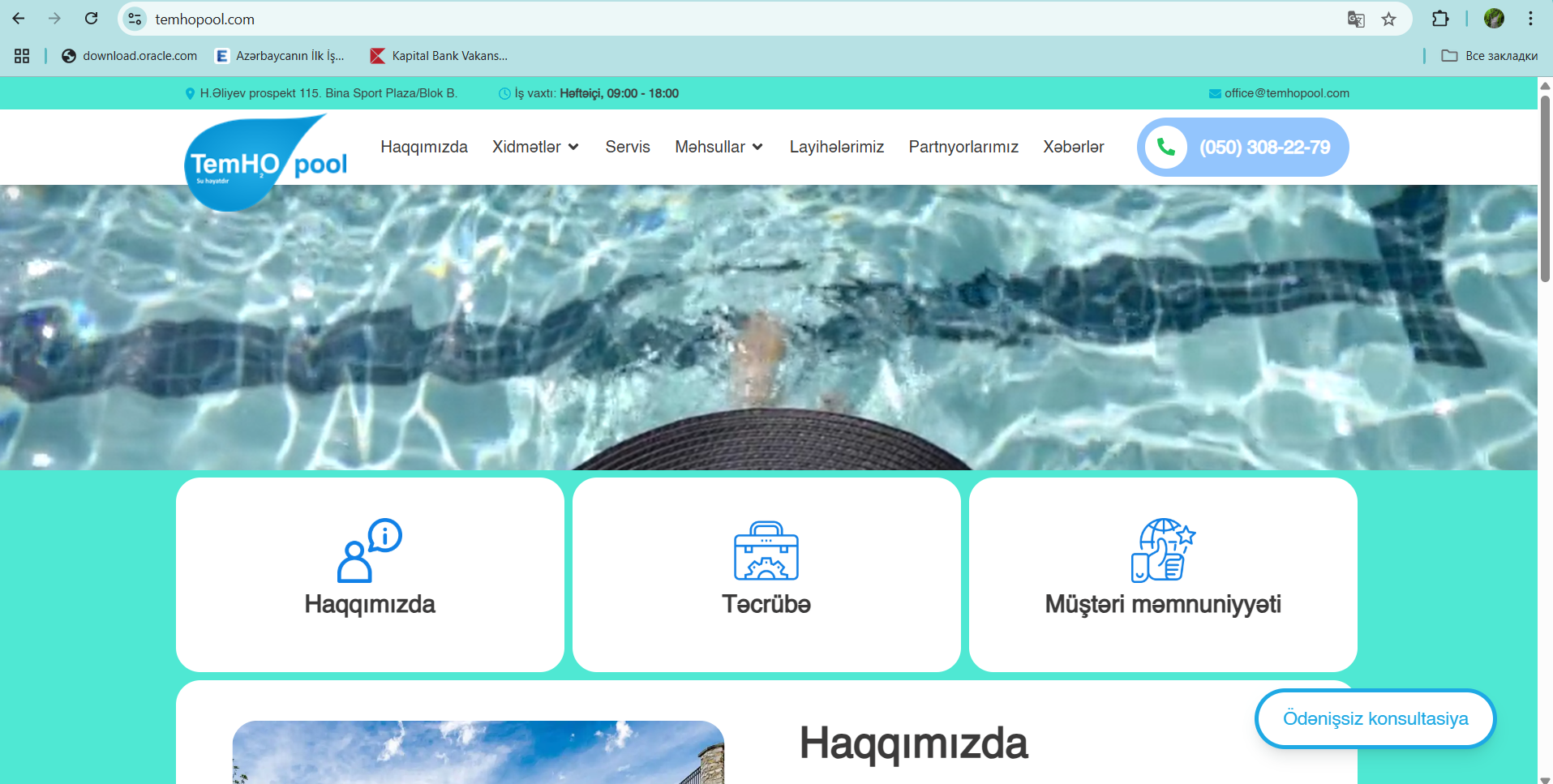
Task: Click the scrollbar down arrow
Action: click(x=1545, y=779)
